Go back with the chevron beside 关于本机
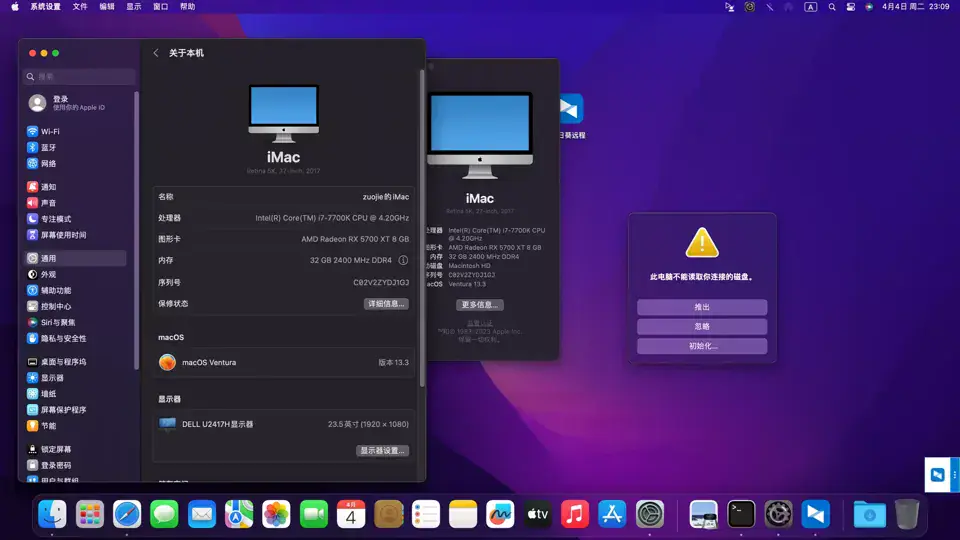Screen dimensions: 960x540 click(x=156, y=53)
